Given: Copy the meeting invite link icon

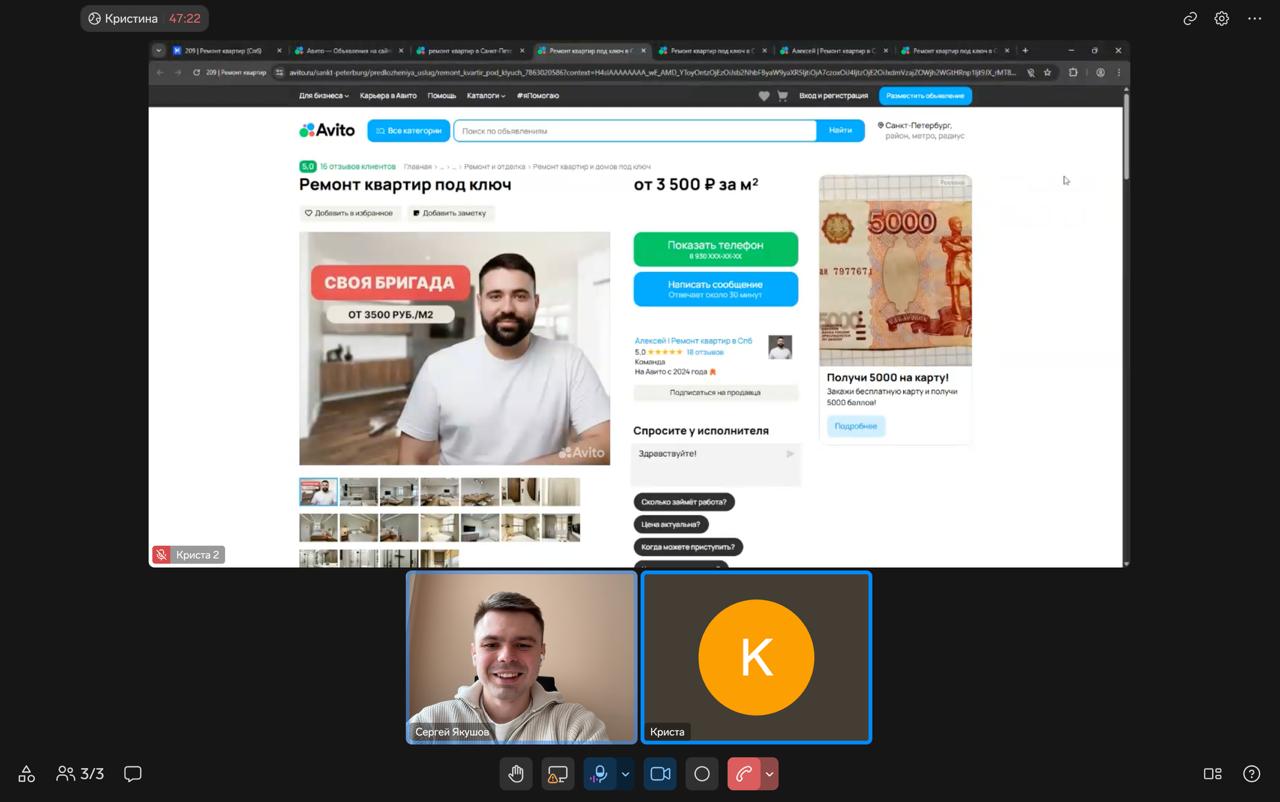Looking at the screenshot, I should click(1190, 18).
